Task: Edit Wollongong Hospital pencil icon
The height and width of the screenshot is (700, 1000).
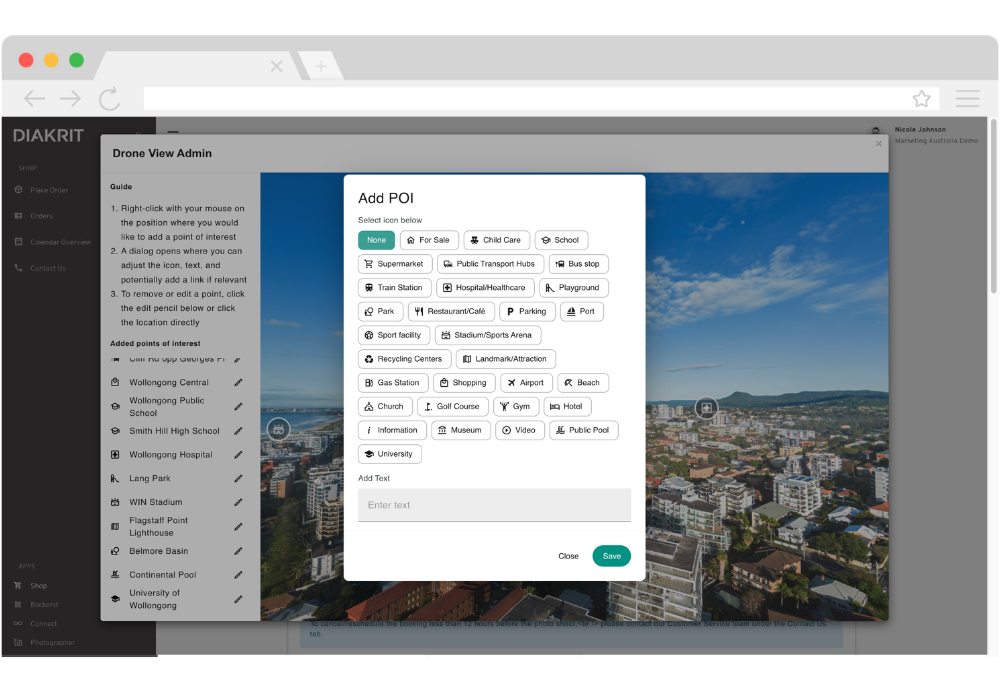Action: point(238,455)
